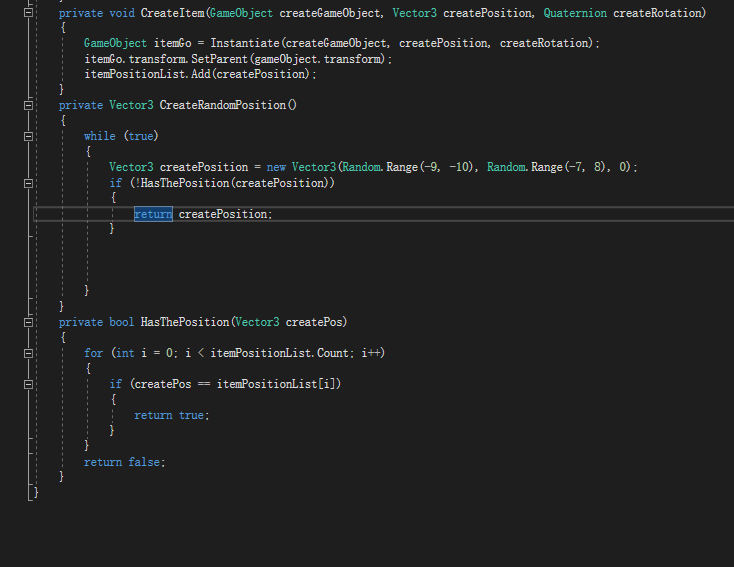Screen dimensions: 734x567
Task: Click 'int' keyword in the for loop
Action: click(x=125, y=353)
